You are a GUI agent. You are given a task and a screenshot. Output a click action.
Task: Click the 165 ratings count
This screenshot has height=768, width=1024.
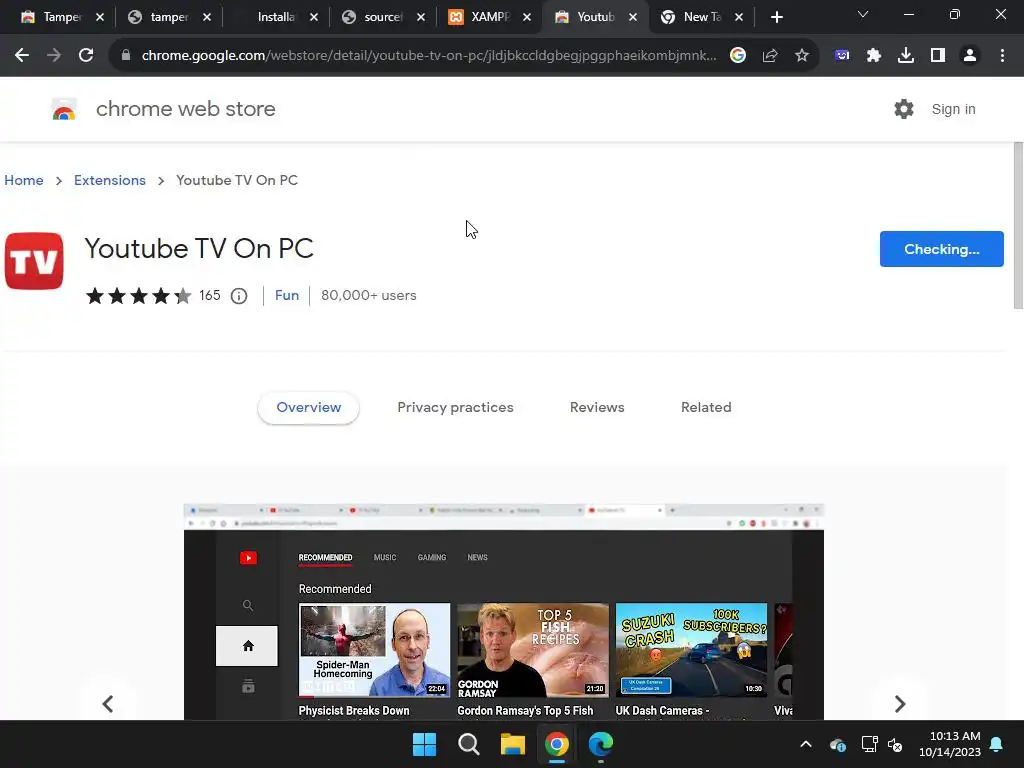pyautogui.click(x=210, y=295)
